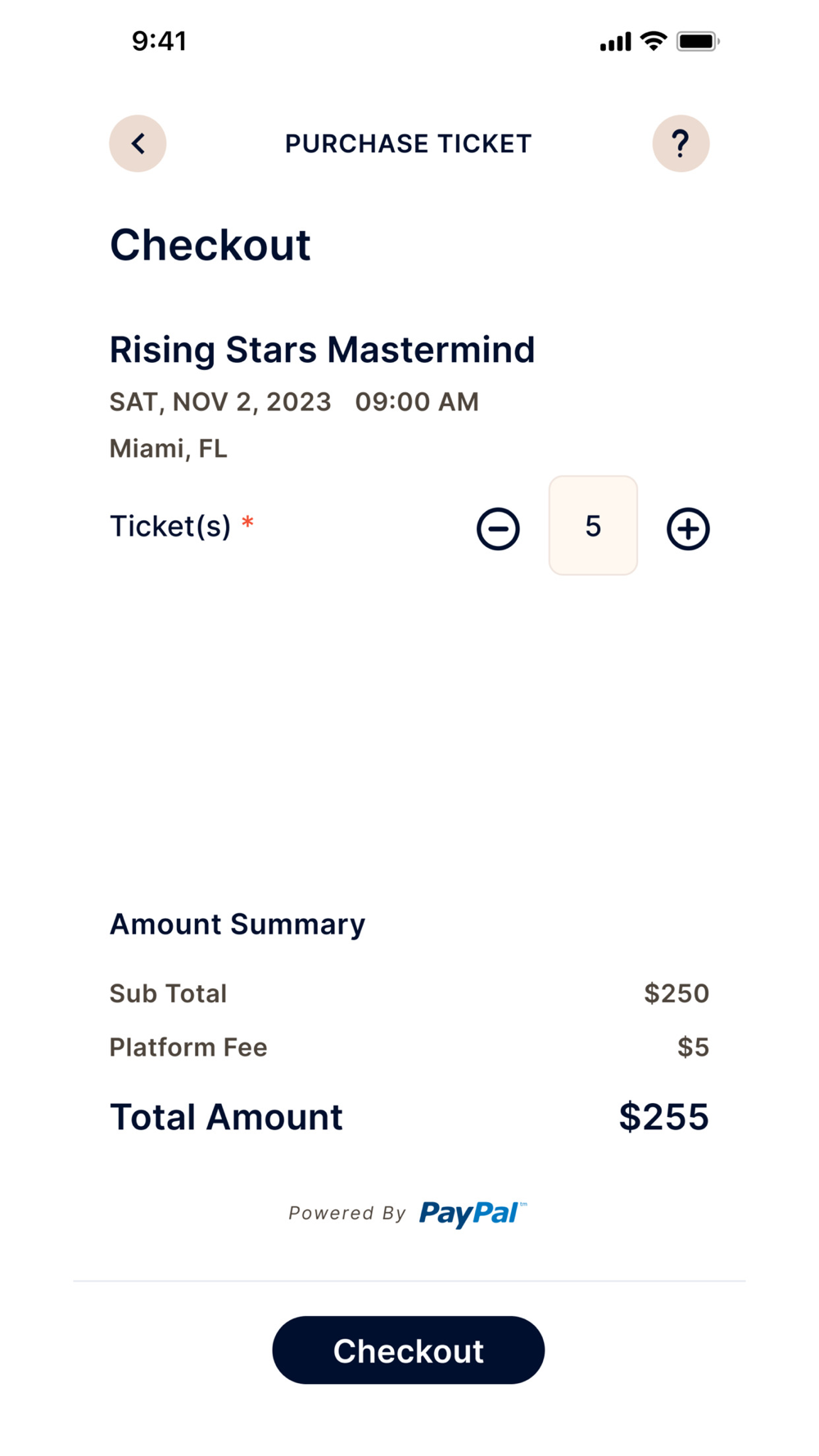Increase ticket count with plus icon
This screenshot has width=819, height=1456.
[x=688, y=528]
